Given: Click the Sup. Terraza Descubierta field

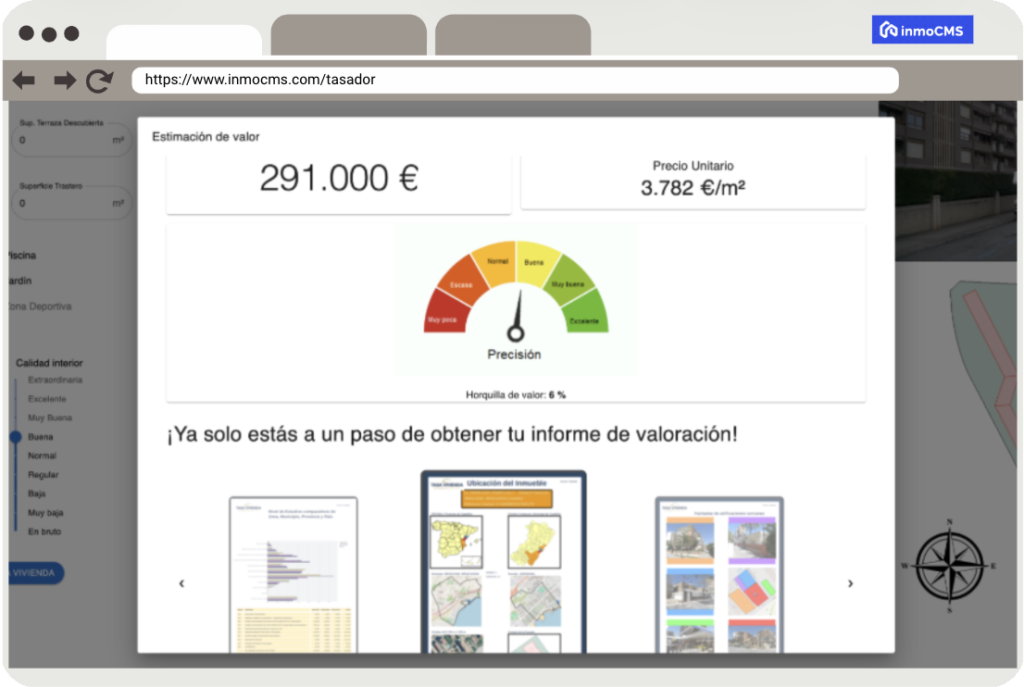Looking at the screenshot, I should point(70,139).
